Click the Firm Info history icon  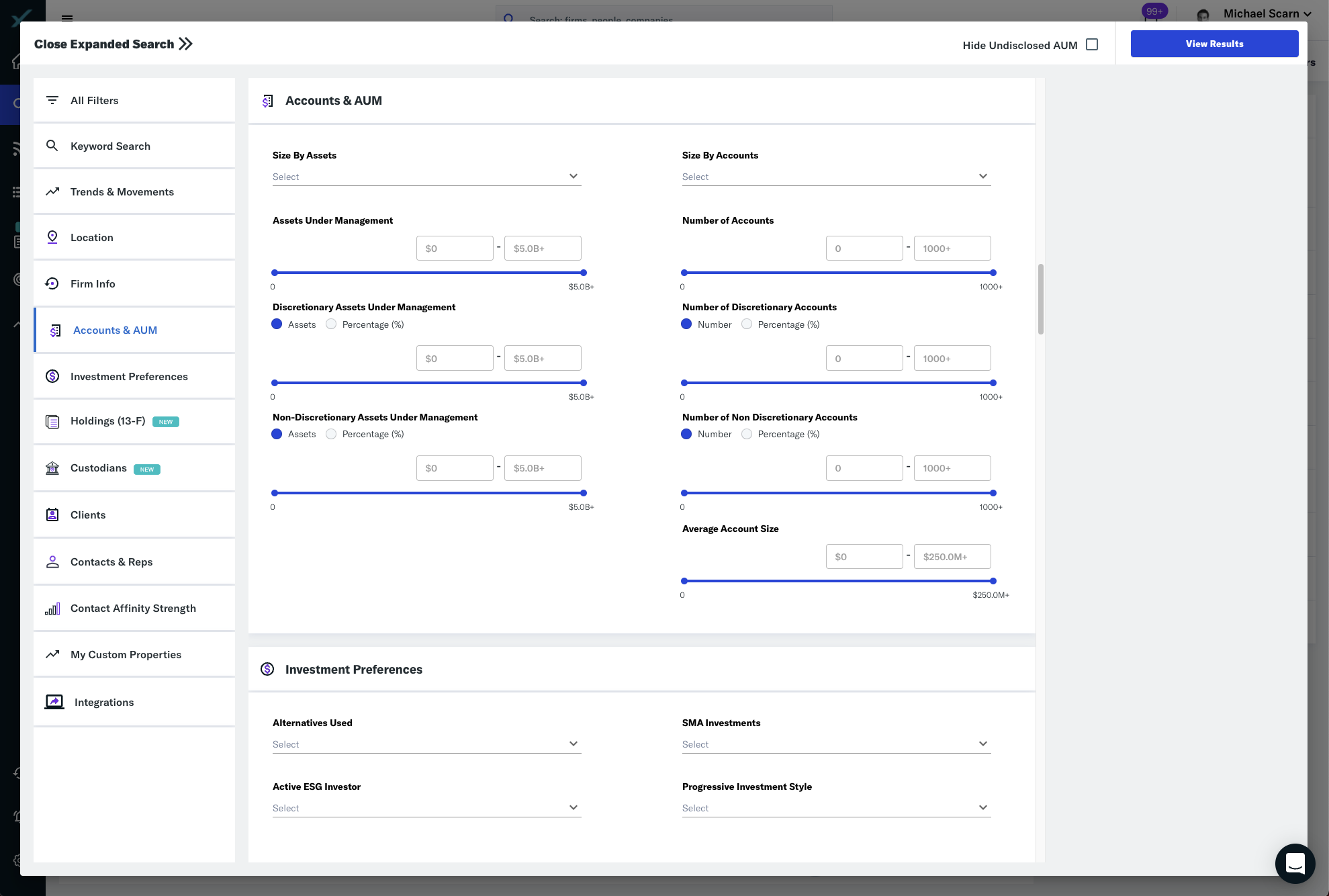point(52,283)
